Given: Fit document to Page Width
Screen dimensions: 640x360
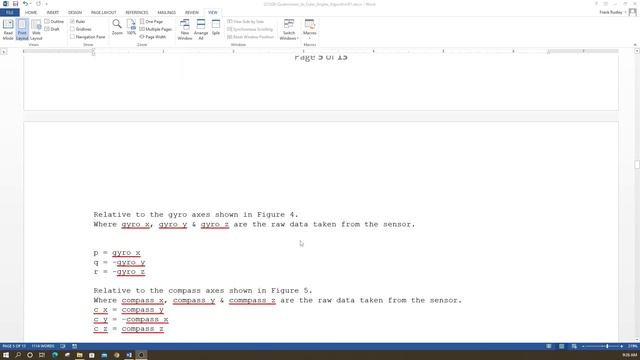Looking at the screenshot, I should (153, 37).
